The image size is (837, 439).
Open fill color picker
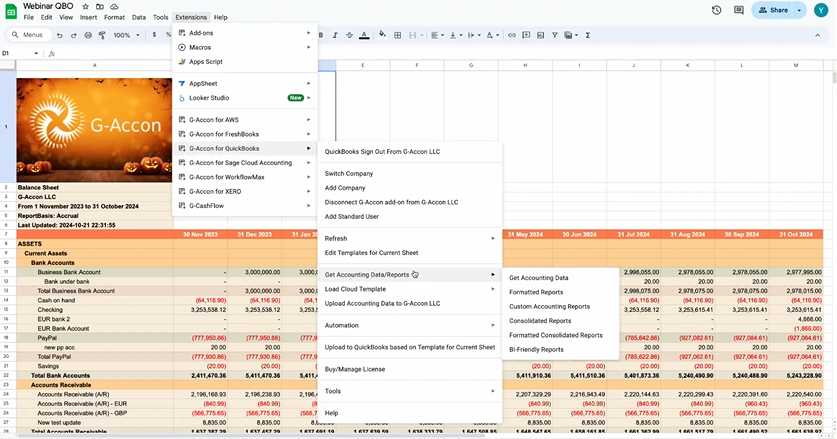click(382, 35)
